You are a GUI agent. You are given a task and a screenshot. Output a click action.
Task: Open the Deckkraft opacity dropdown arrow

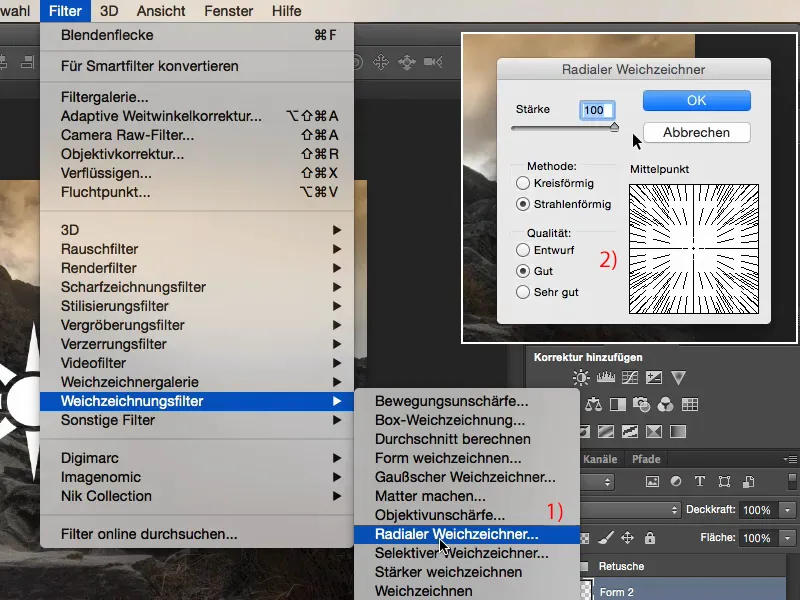[x=787, y=510]
